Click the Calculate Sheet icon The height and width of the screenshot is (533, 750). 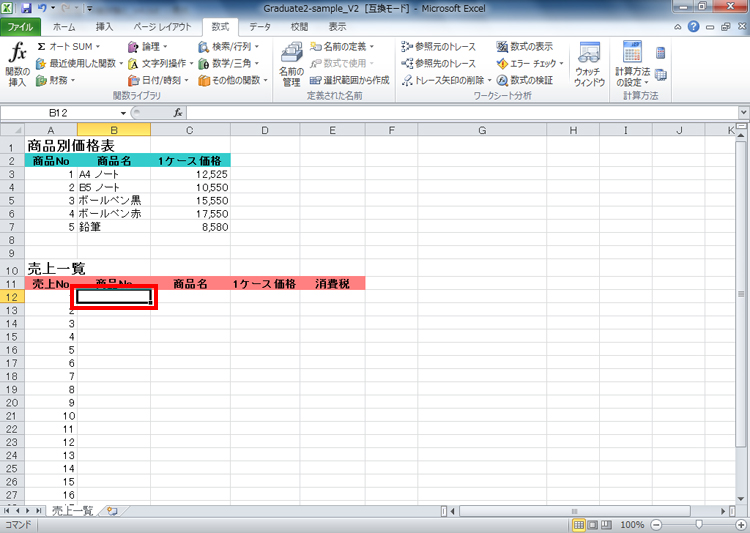[x=661, y=75]
